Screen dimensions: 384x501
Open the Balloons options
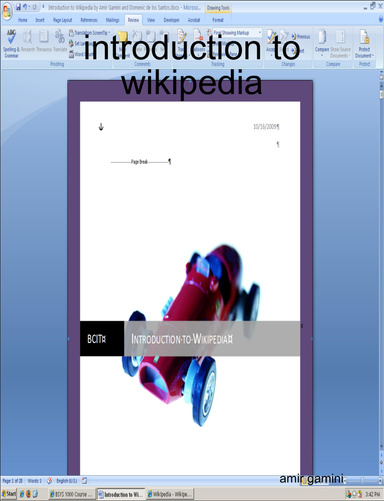pos(198,44)
